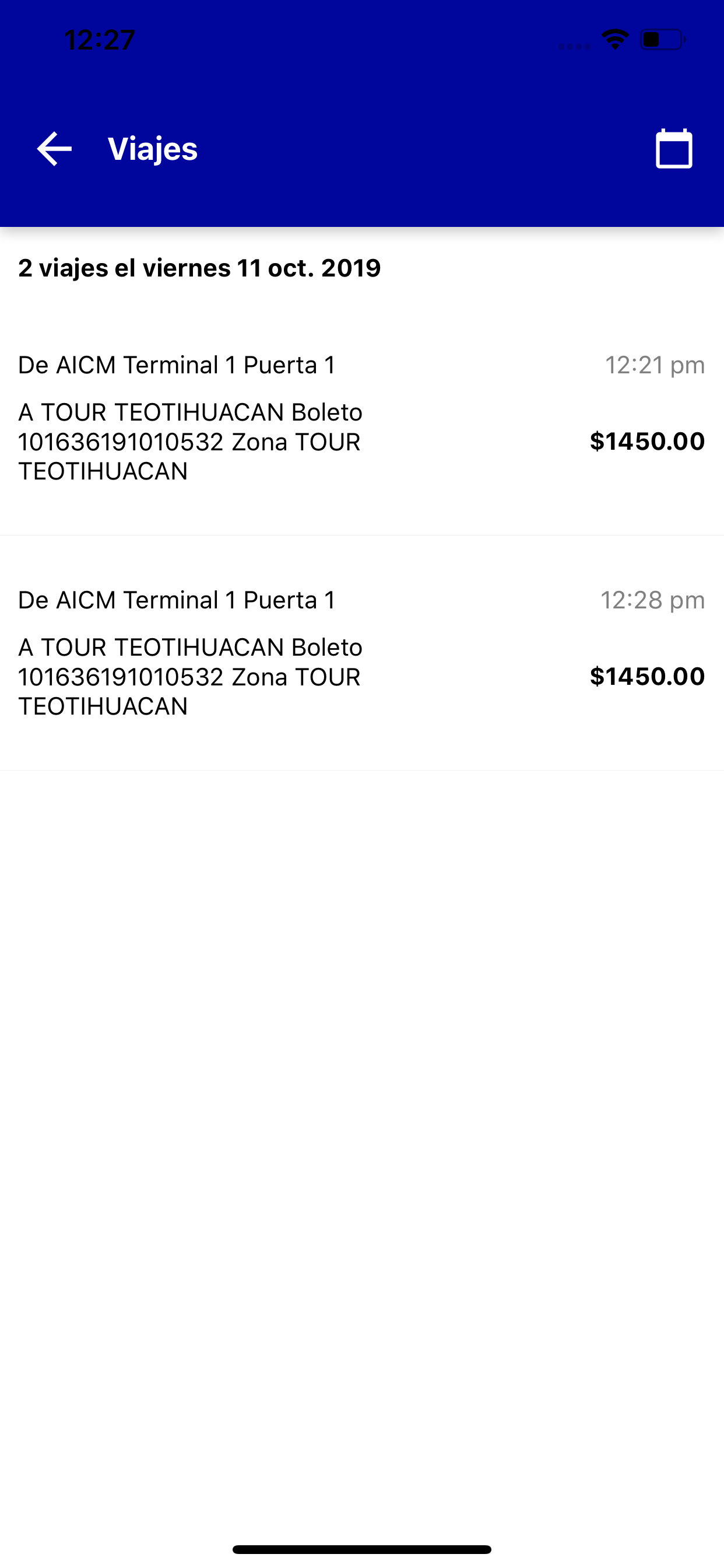
Task: Select the Viajes header title
Action: coord(153,149)
